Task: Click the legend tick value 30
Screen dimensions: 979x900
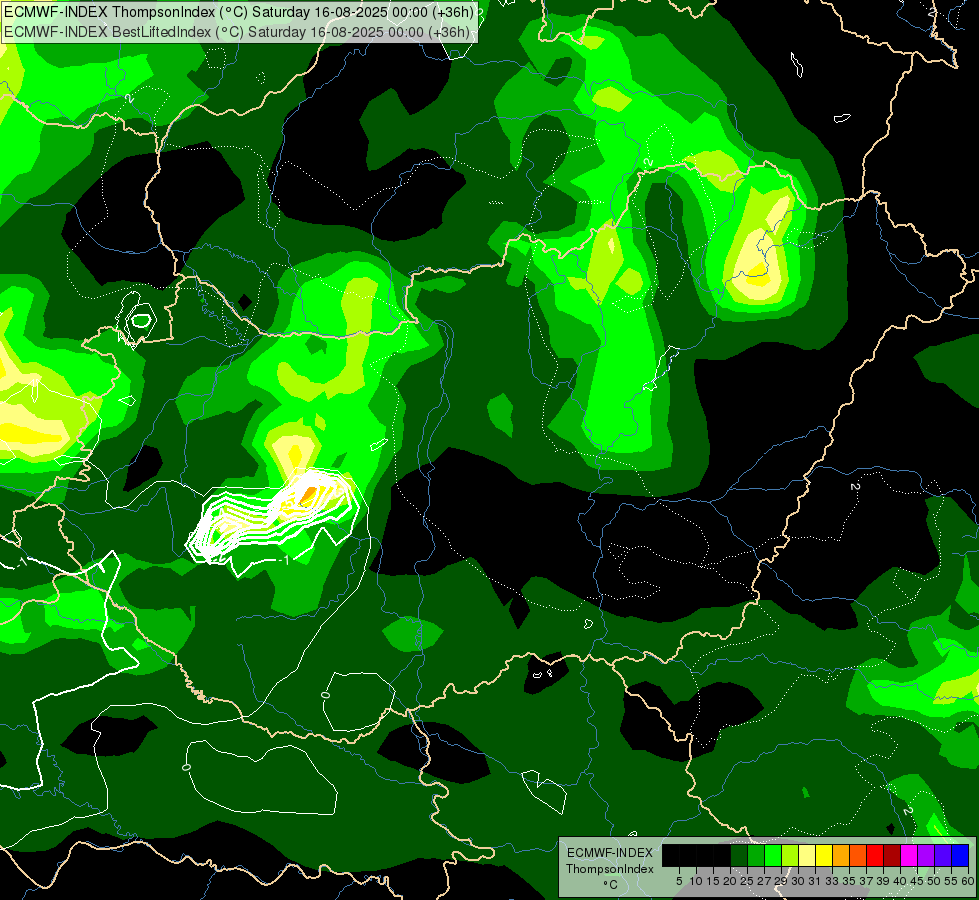Action: point(798,881)
